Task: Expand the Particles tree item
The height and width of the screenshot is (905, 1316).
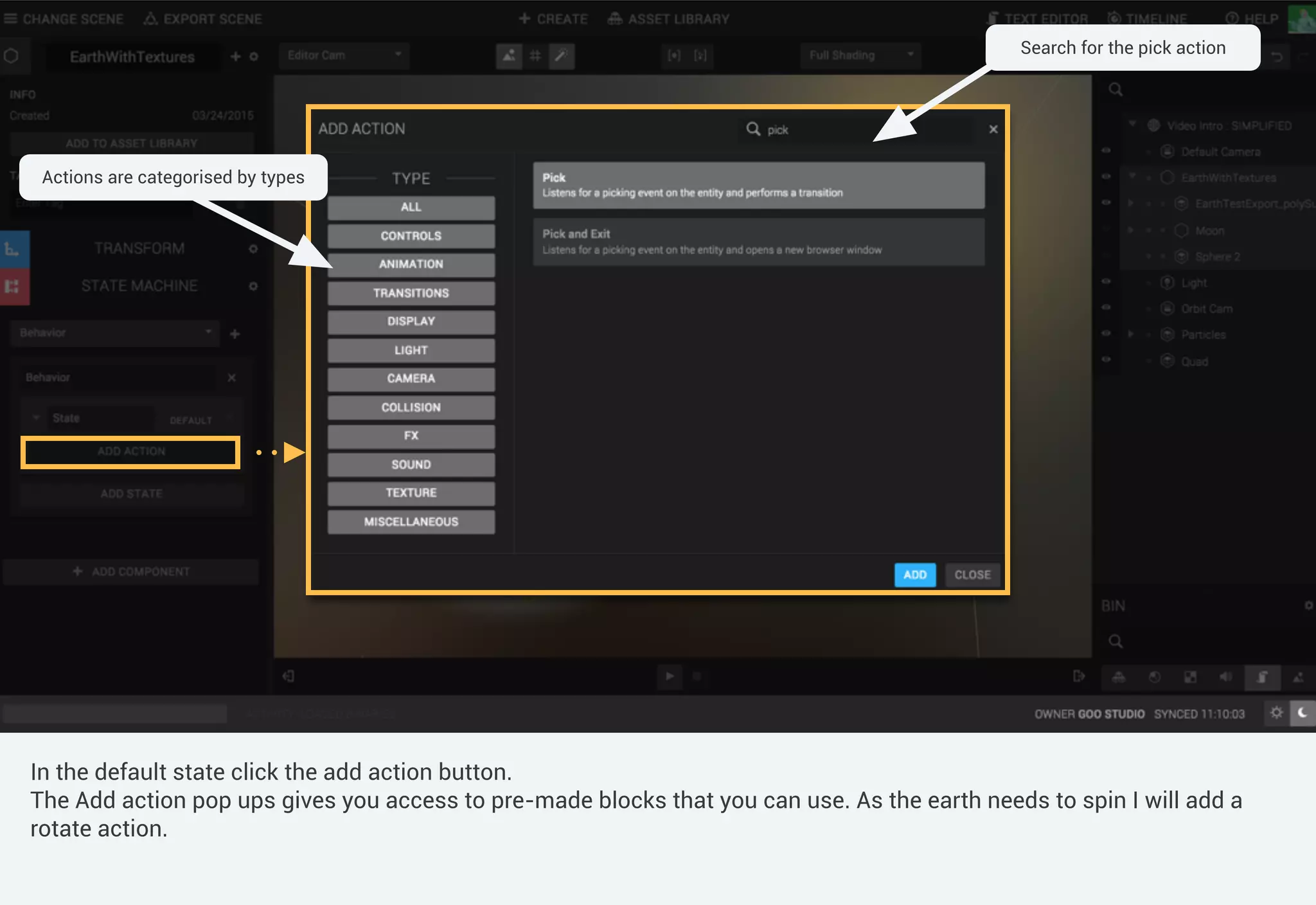Action: [x=1131, y=334]
